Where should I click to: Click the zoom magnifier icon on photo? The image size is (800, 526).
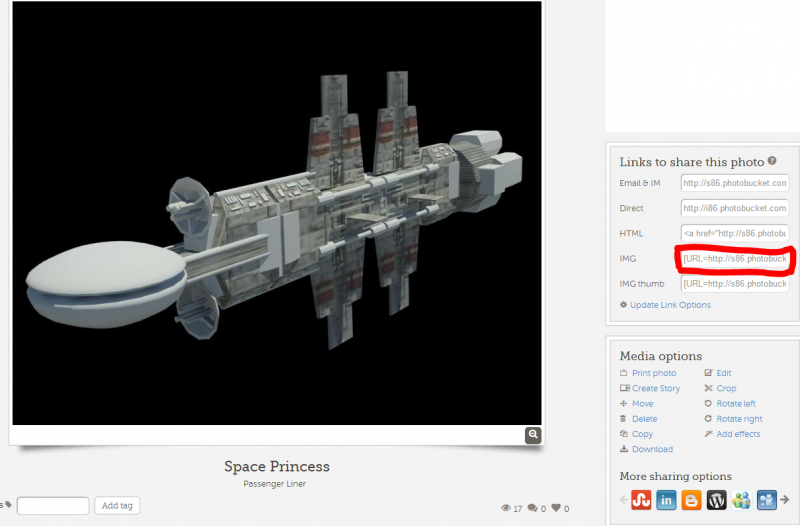point(534,435)
